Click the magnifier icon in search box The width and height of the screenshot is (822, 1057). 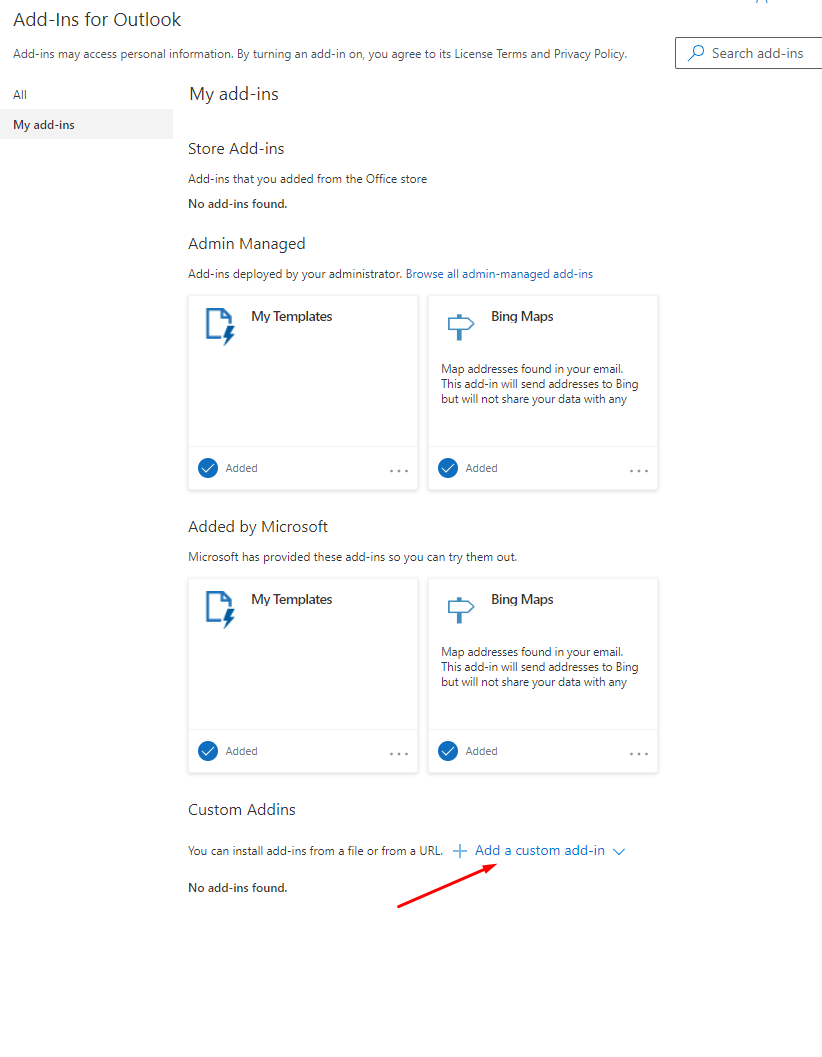tap(696, 53)
